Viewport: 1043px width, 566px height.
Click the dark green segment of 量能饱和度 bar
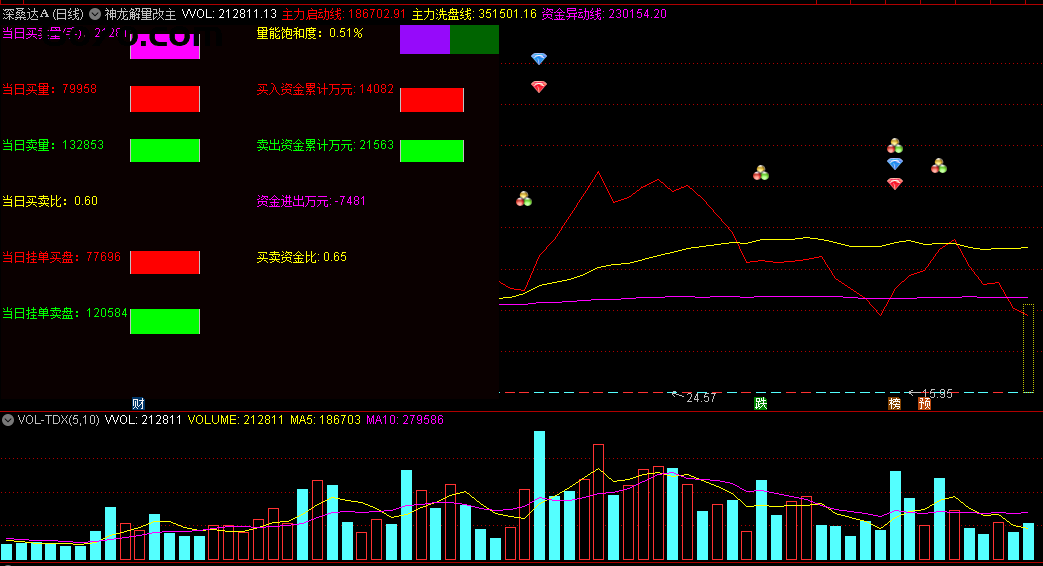tap(475, 40)
